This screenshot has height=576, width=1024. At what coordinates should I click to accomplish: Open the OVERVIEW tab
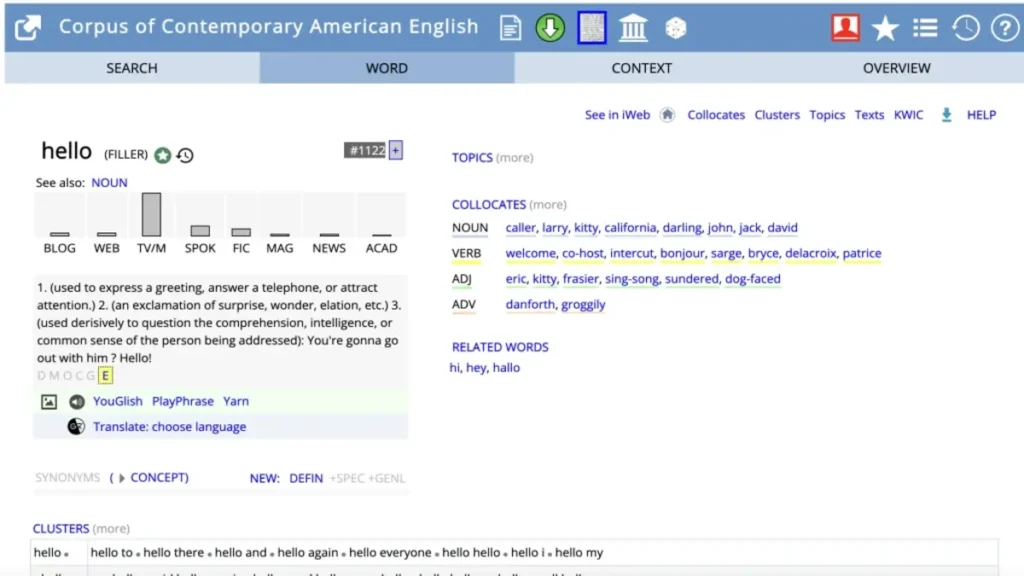pyautogui.click(x=896, y=68)
